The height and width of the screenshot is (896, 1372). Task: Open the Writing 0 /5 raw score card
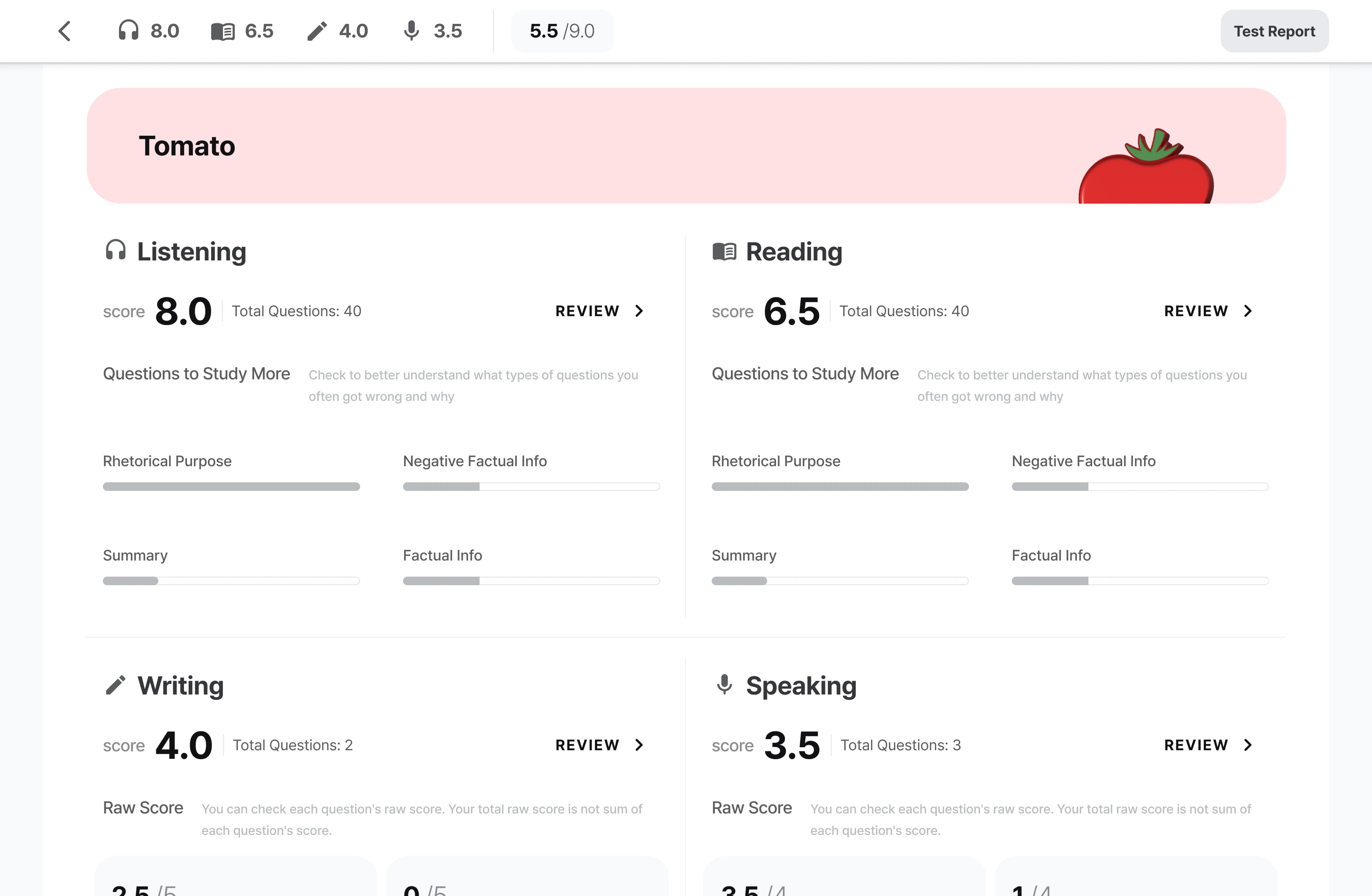[x=527, y=876]
